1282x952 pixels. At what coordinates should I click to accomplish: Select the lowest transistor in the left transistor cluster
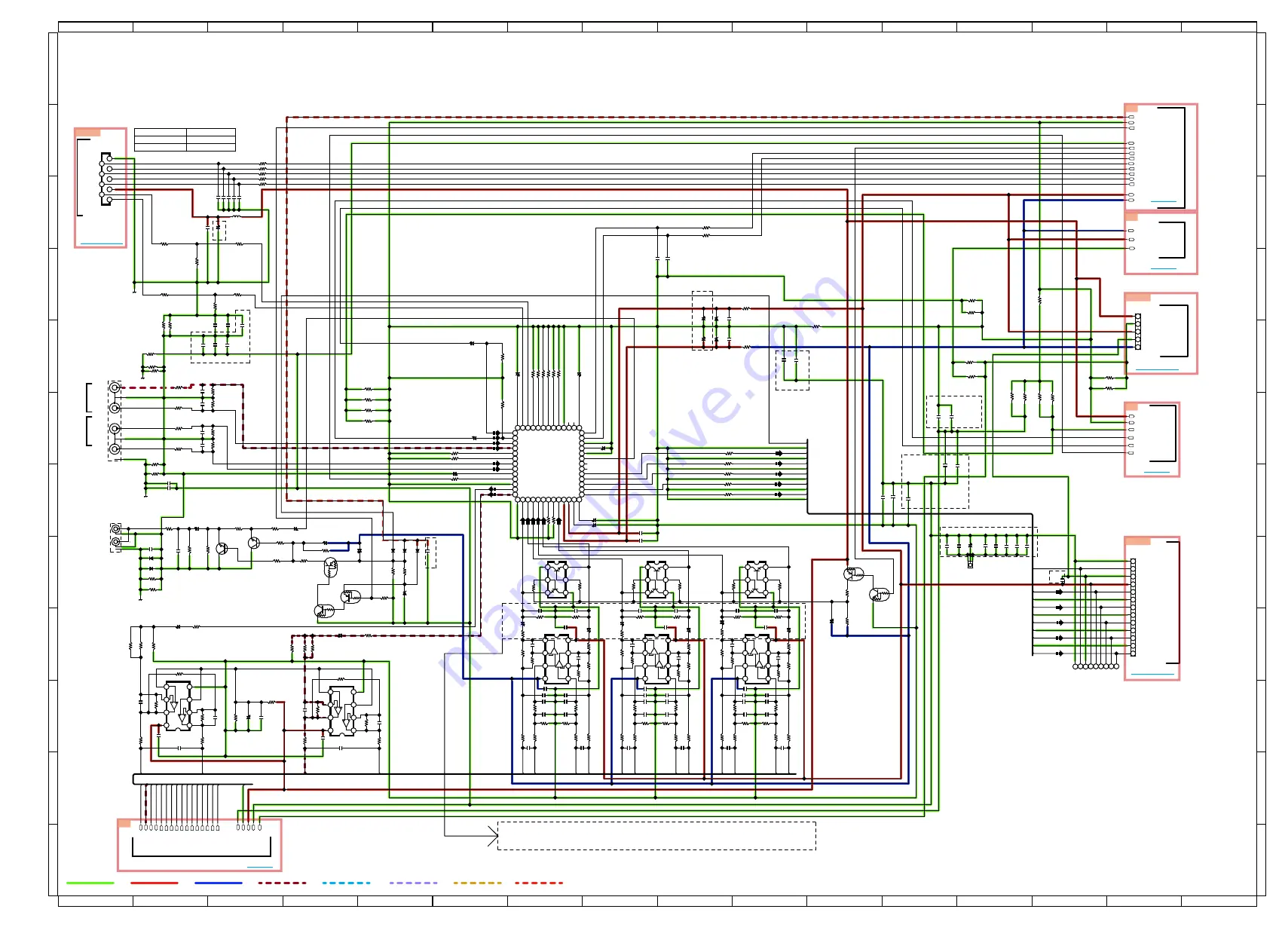pos(324,611)
